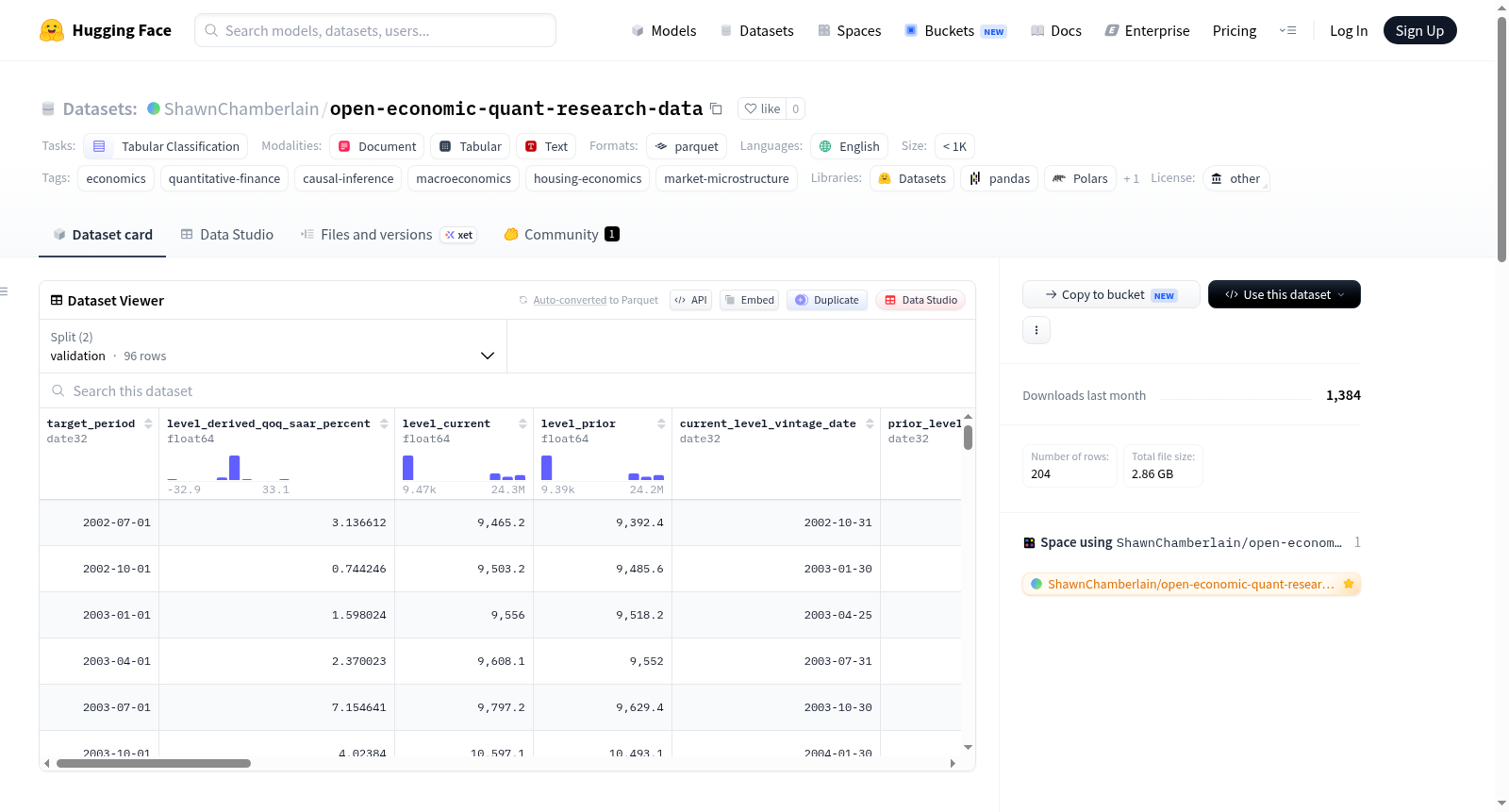
Task: Open Buckets in top navigation
Action: tap(955, 30)
